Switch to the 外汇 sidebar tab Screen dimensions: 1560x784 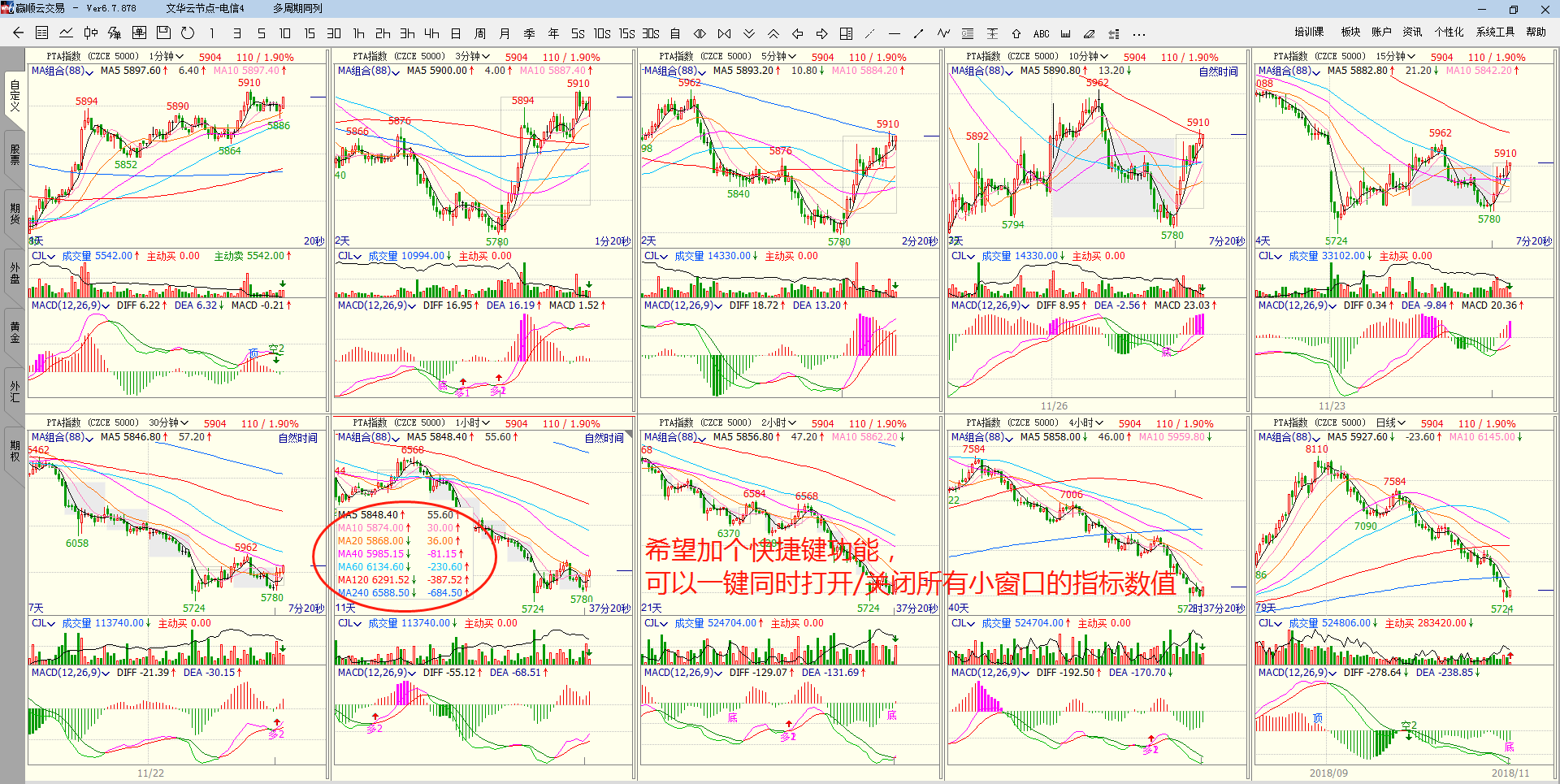(15, 392)
